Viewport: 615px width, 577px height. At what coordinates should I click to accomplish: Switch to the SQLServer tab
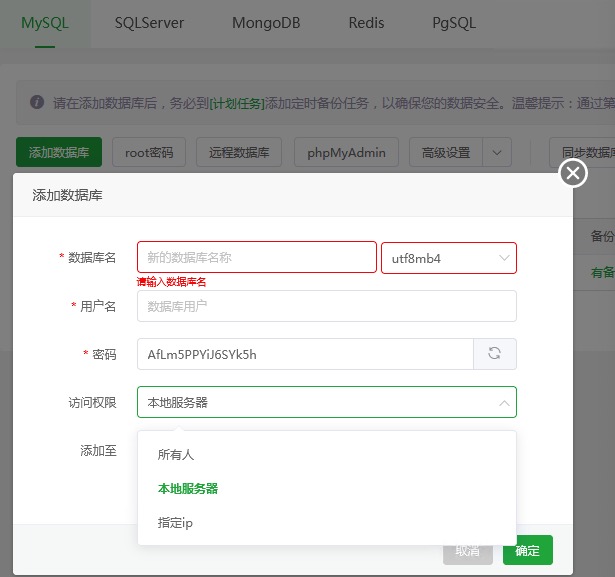click(149, 24)
